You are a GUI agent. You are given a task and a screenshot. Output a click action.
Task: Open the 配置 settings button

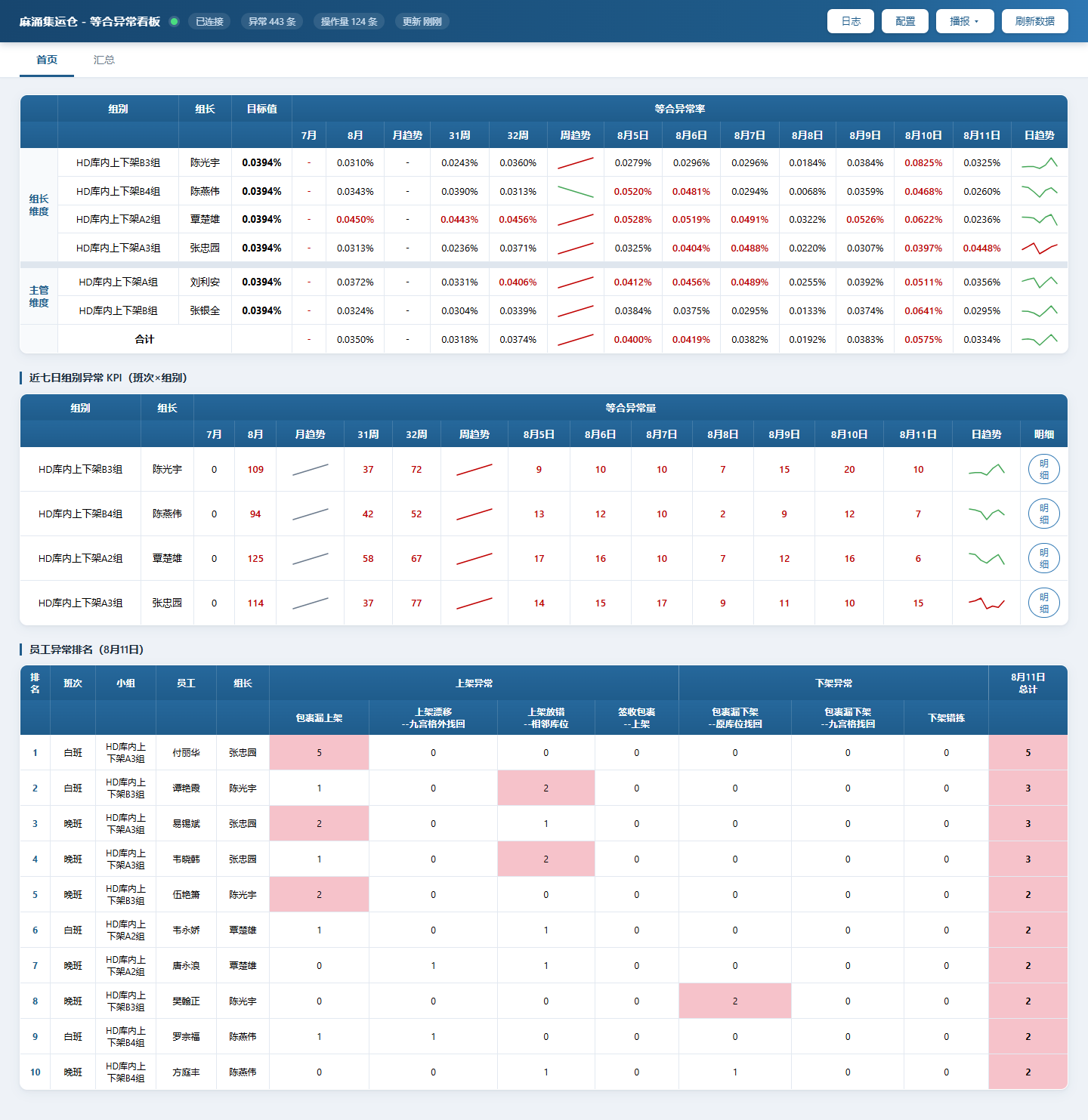coord(905,21)
